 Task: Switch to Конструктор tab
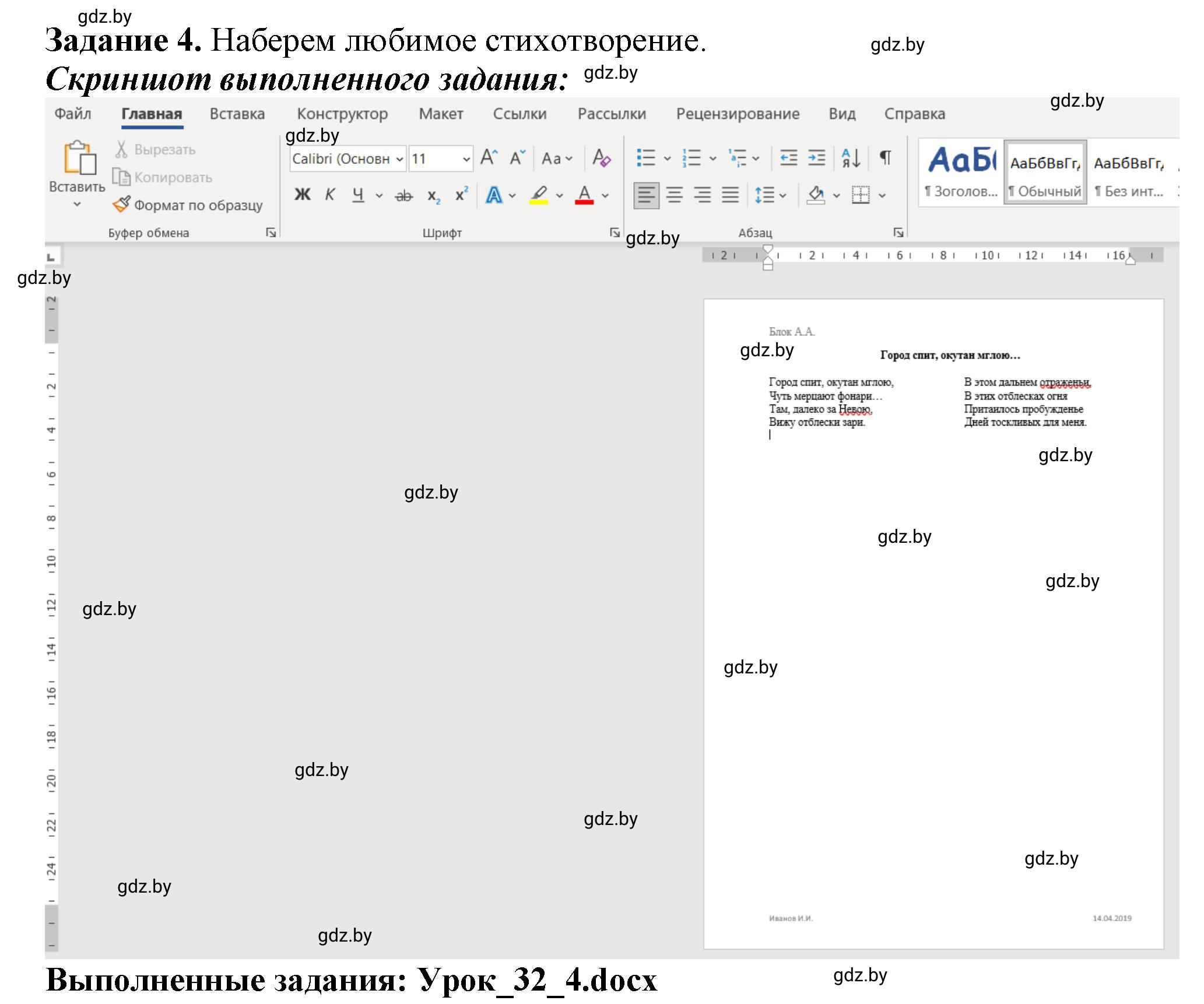click(342, 114)
